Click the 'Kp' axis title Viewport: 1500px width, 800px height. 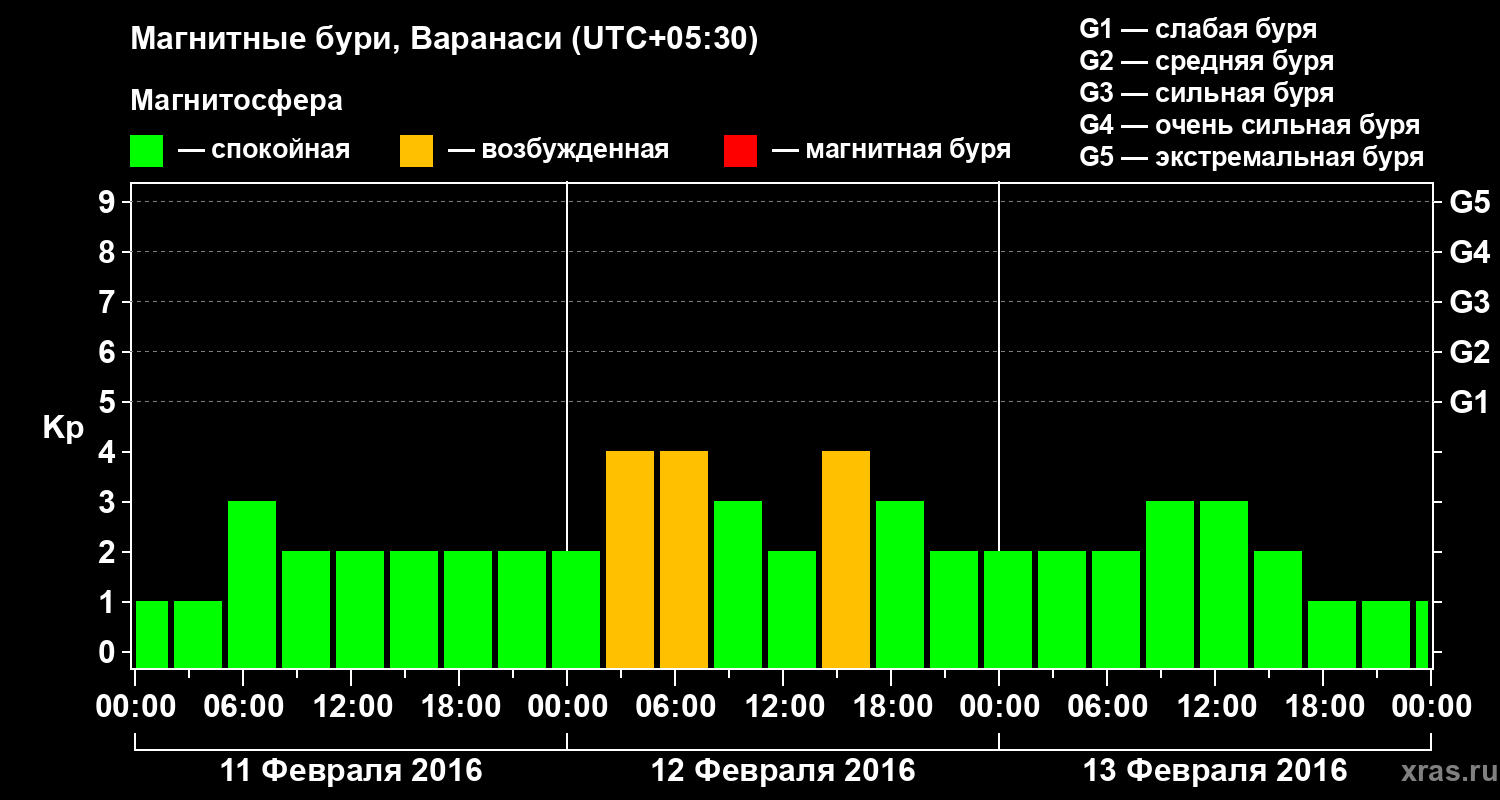coord(63,428)
